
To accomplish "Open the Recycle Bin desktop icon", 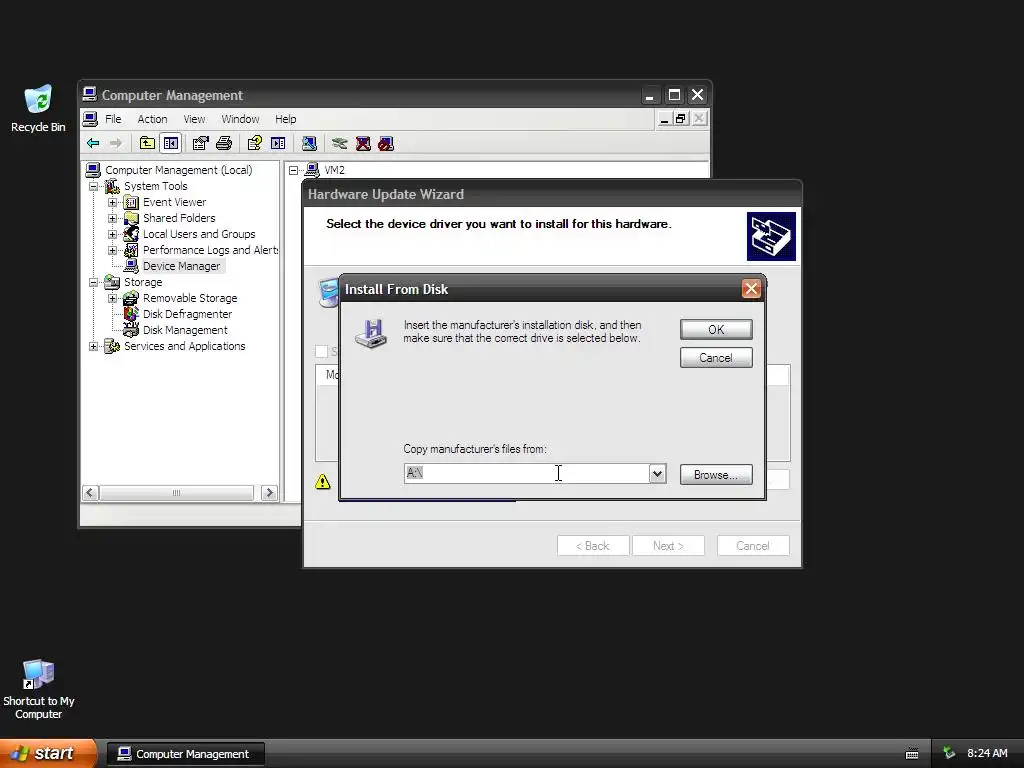I will click(38, 108).
